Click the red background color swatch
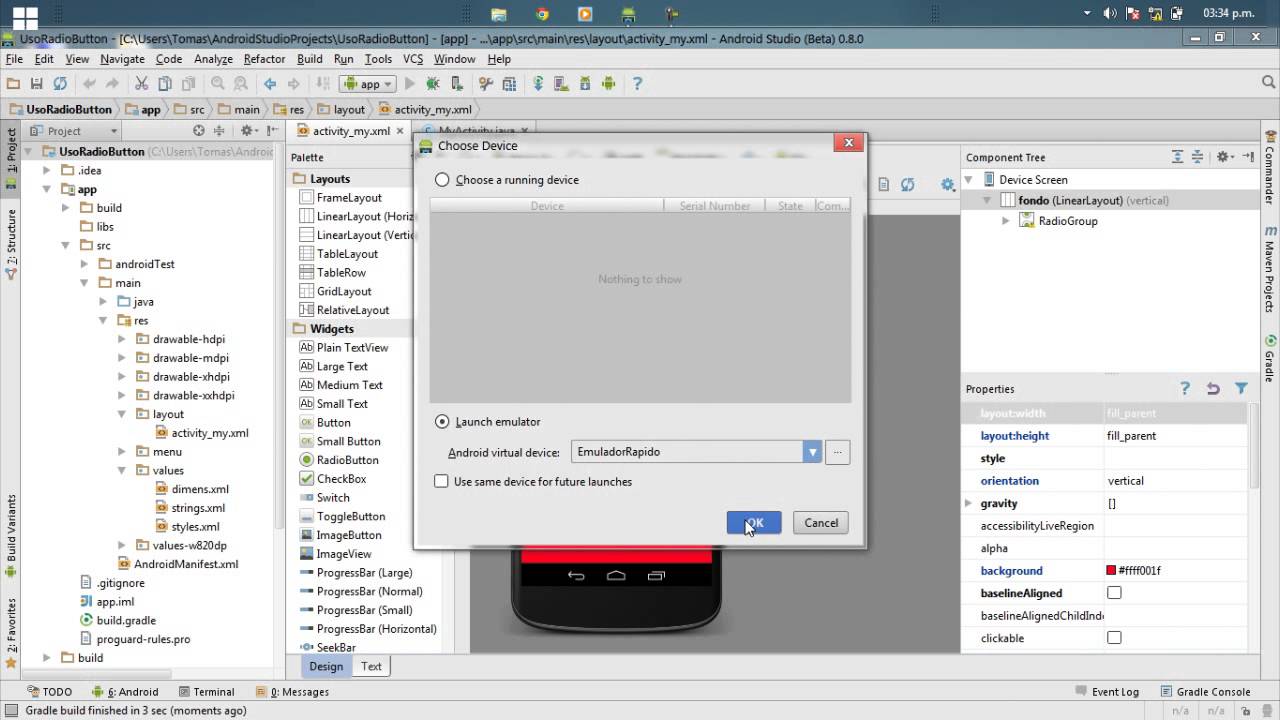Viewport: 1280px width, 720px height. pos(1111,571)
